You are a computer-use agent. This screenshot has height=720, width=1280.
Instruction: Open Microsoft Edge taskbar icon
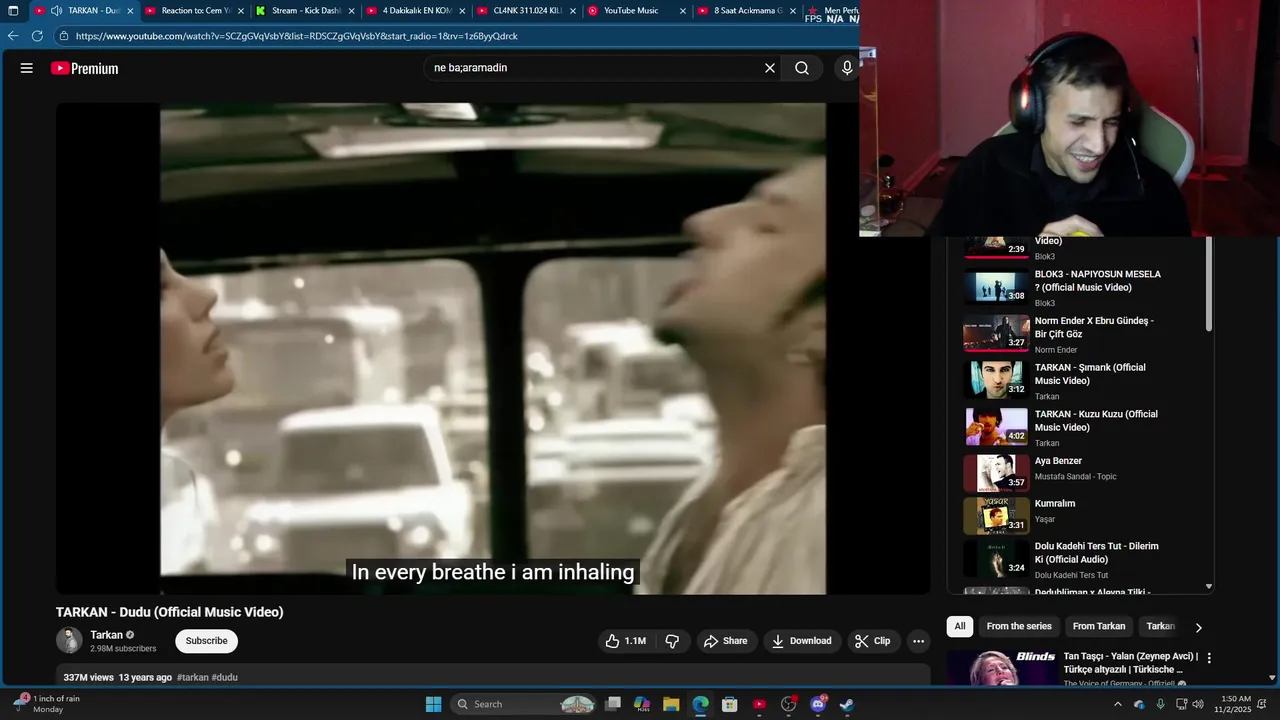point(700,704)
